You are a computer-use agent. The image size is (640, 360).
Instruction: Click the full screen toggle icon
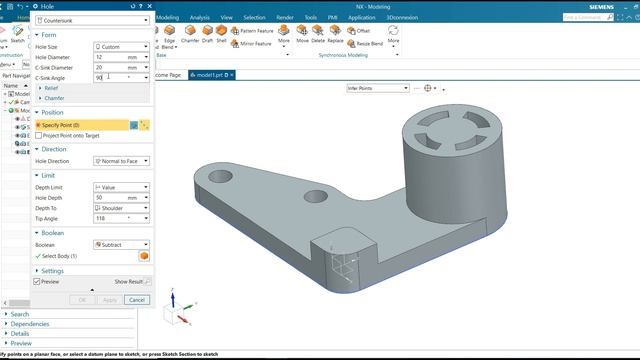coord(620,17)
